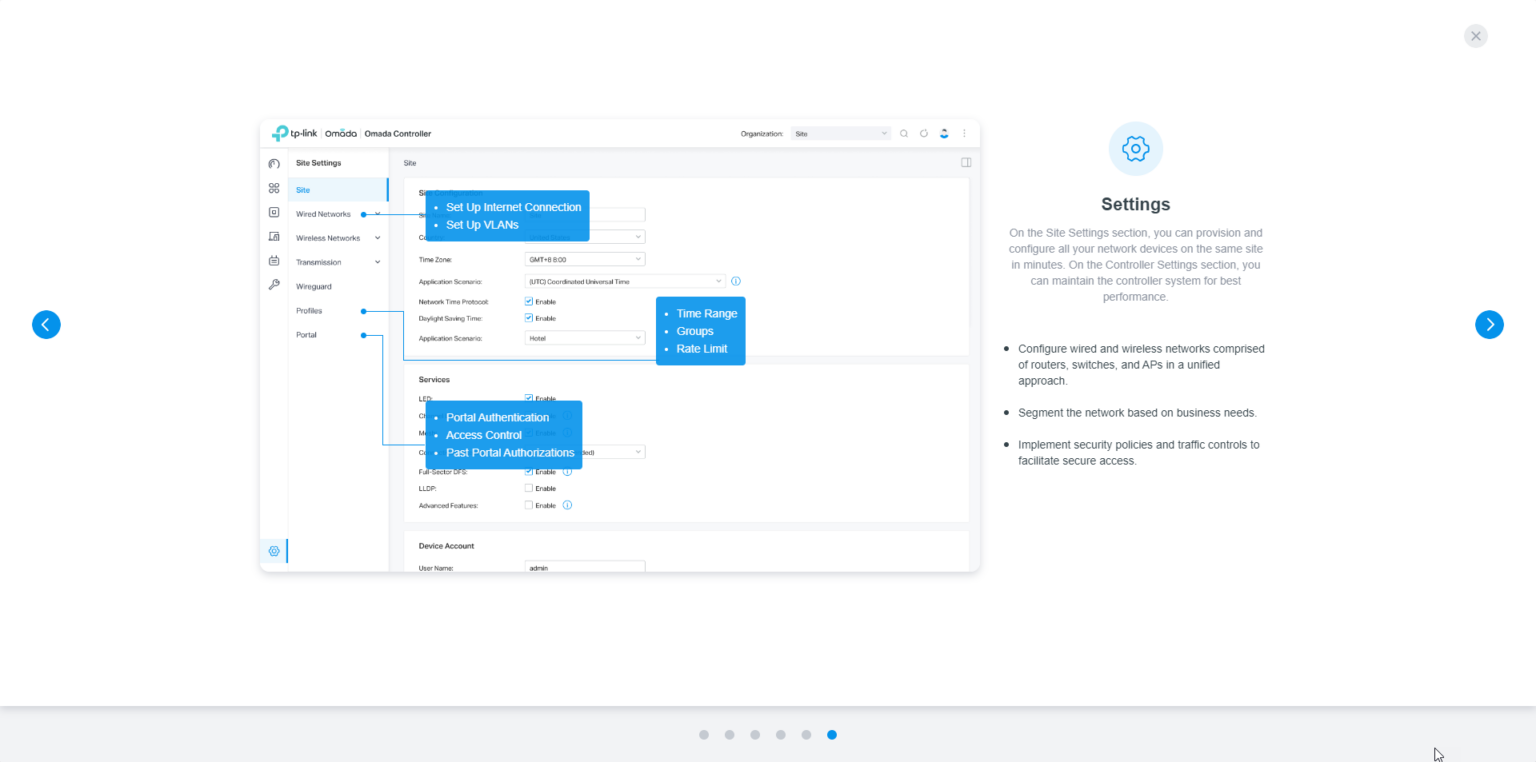The height and width of the screenshot is (762, 1536).
Task: Uncheck Daylight Saving Time Enable checkbox
Action: (529, 318)
